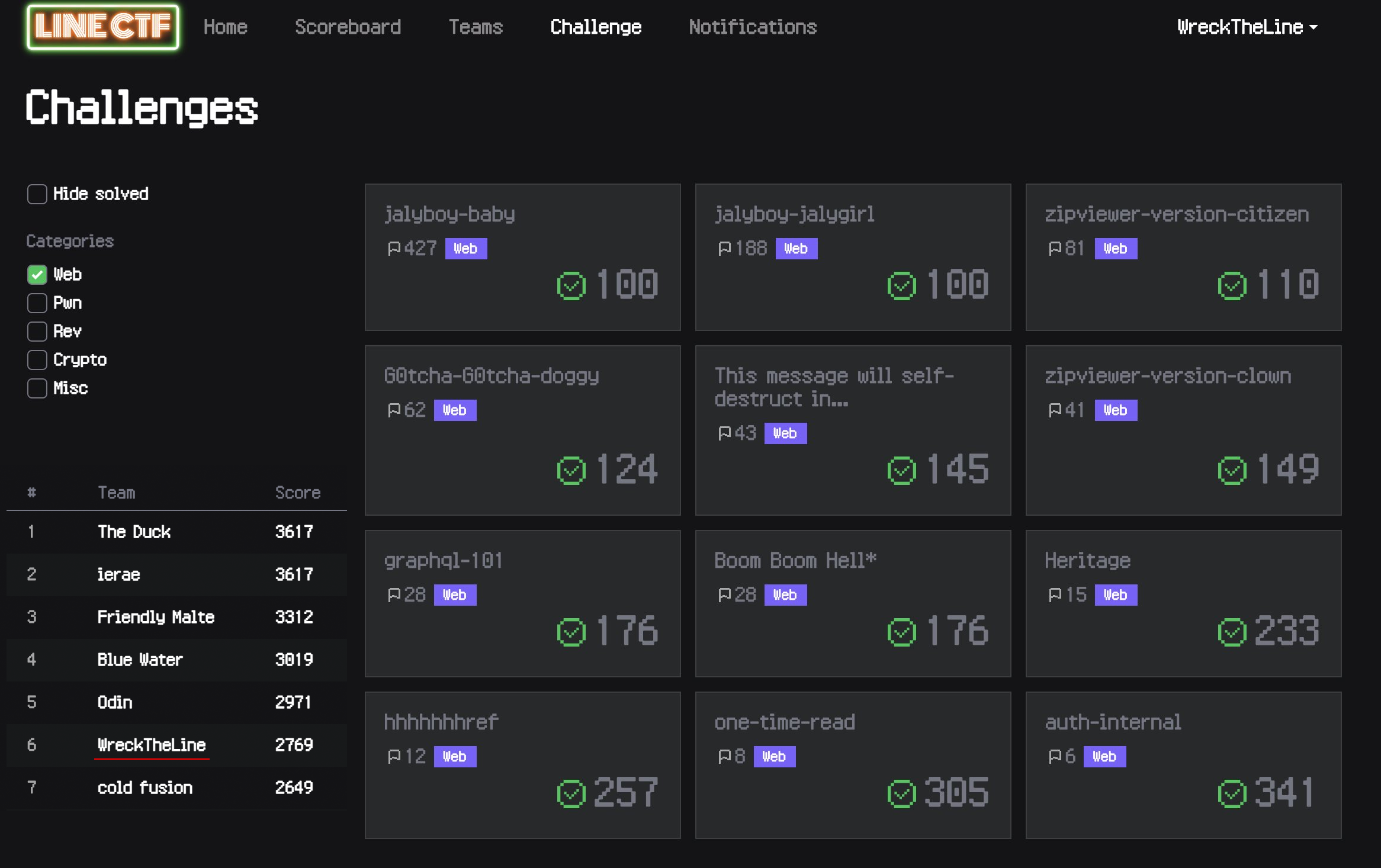
Task: Click flag icon on hhhhhhref card
Action: pyautogui.click(x=394, y=757)
